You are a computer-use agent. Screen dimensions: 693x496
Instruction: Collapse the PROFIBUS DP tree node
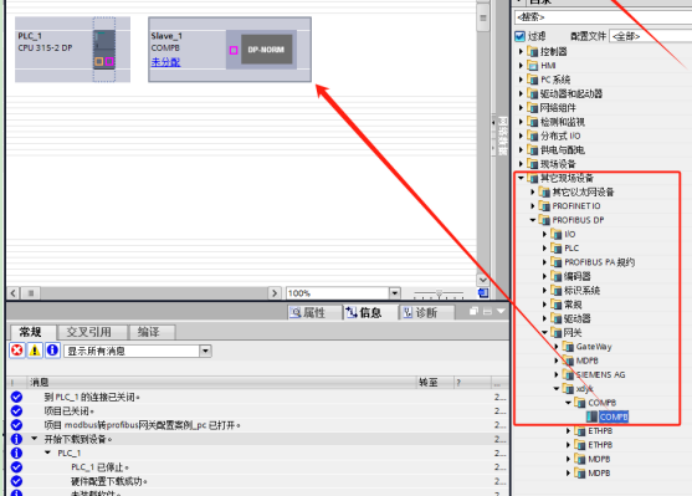[x=533, y=220]
